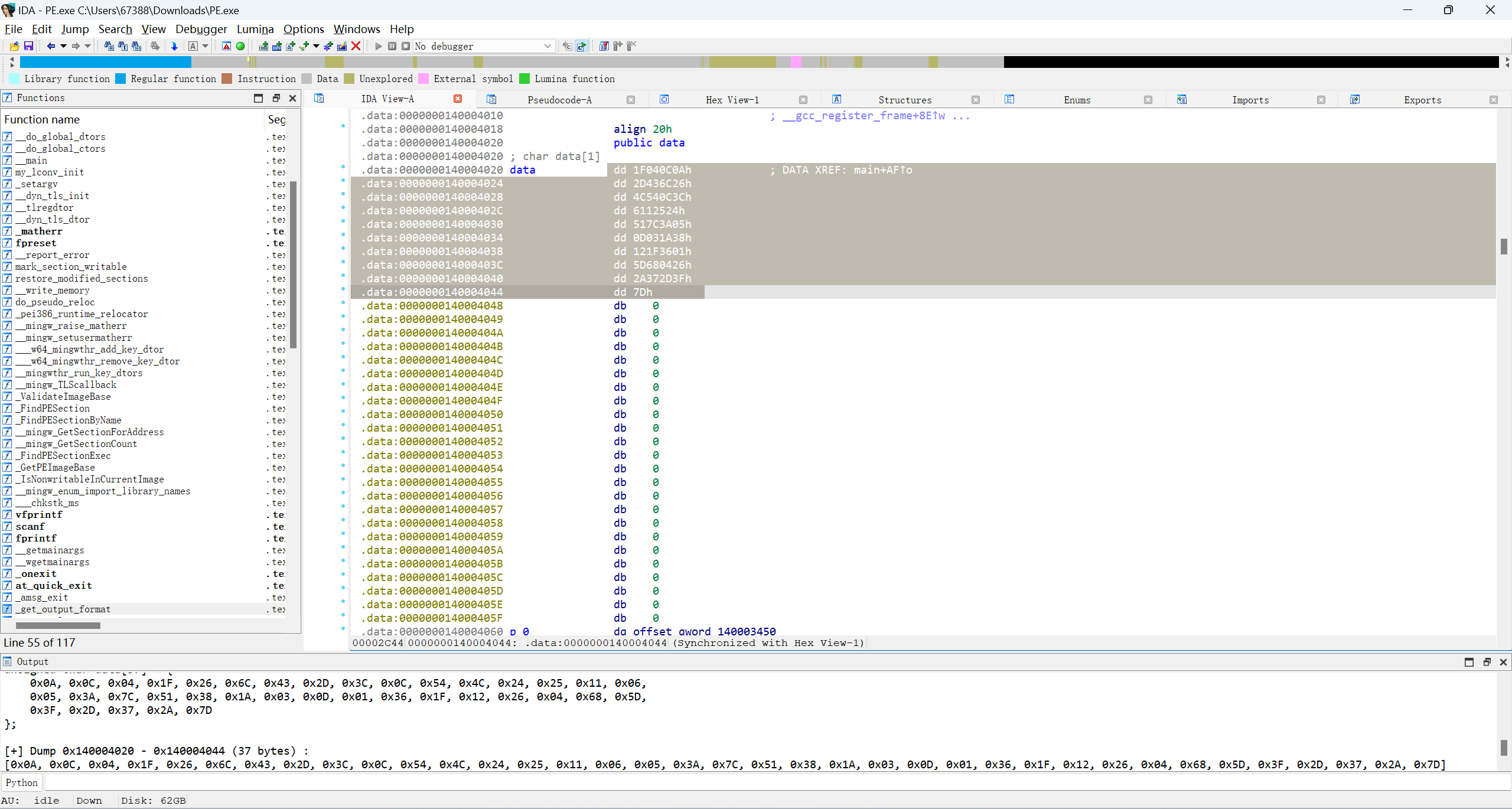Click the blue asterisk toolbar icon
This screenshot has height=809, width=1512.
328,46
